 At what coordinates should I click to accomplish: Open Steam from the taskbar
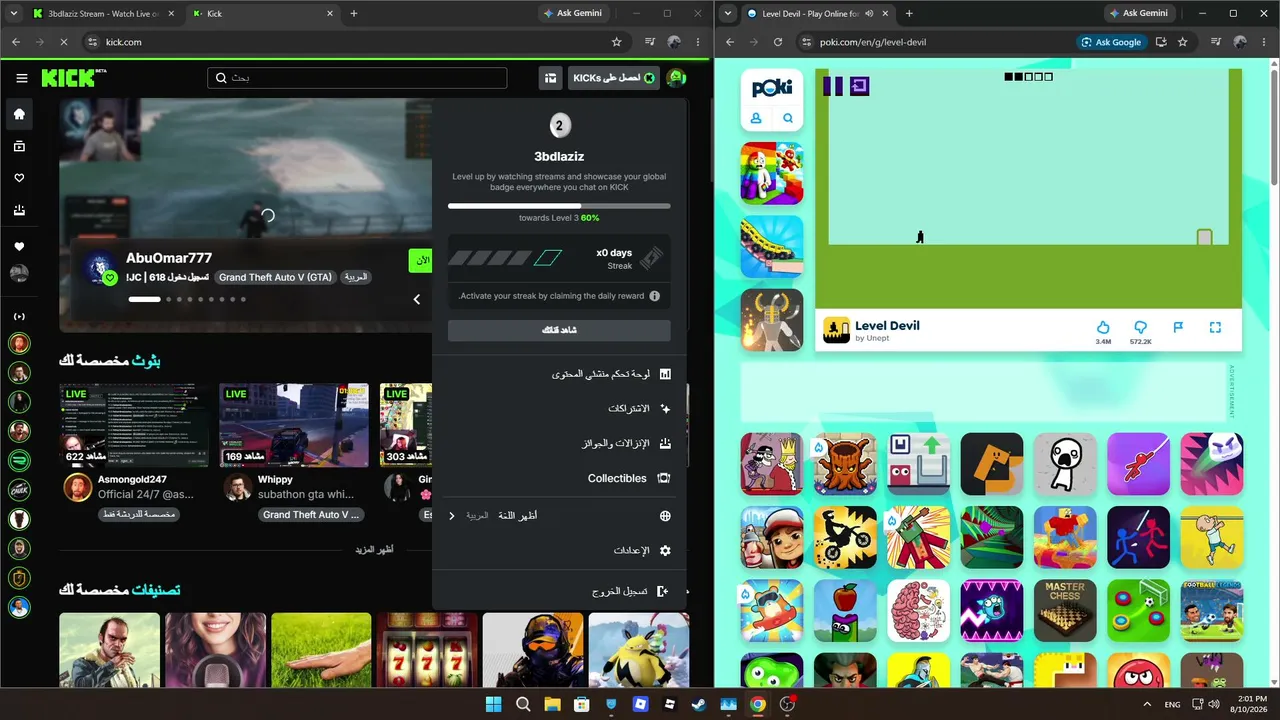point(699,704)
